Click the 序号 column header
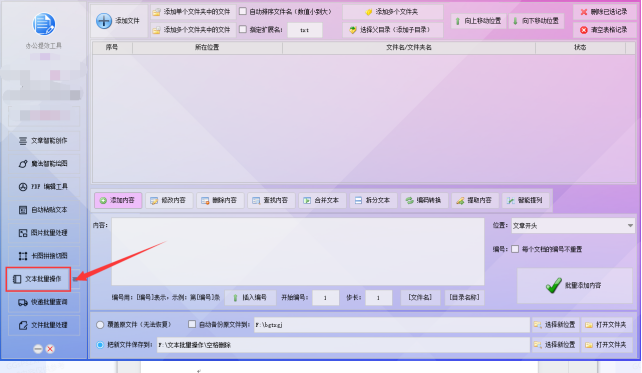Screen dimensions: 642x373 (x=112, y=47)
